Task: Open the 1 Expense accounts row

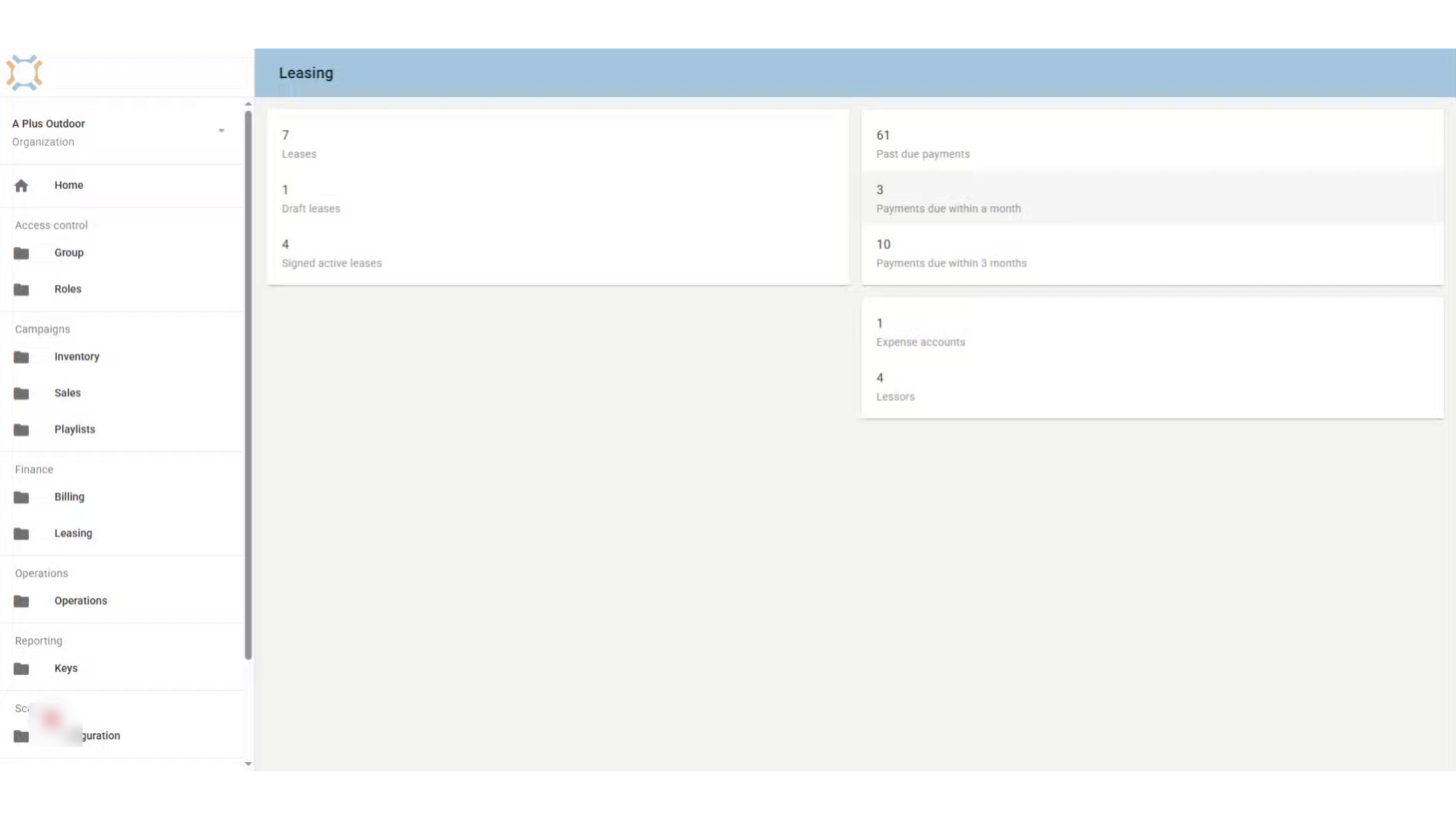Action: click(1153, 332)
